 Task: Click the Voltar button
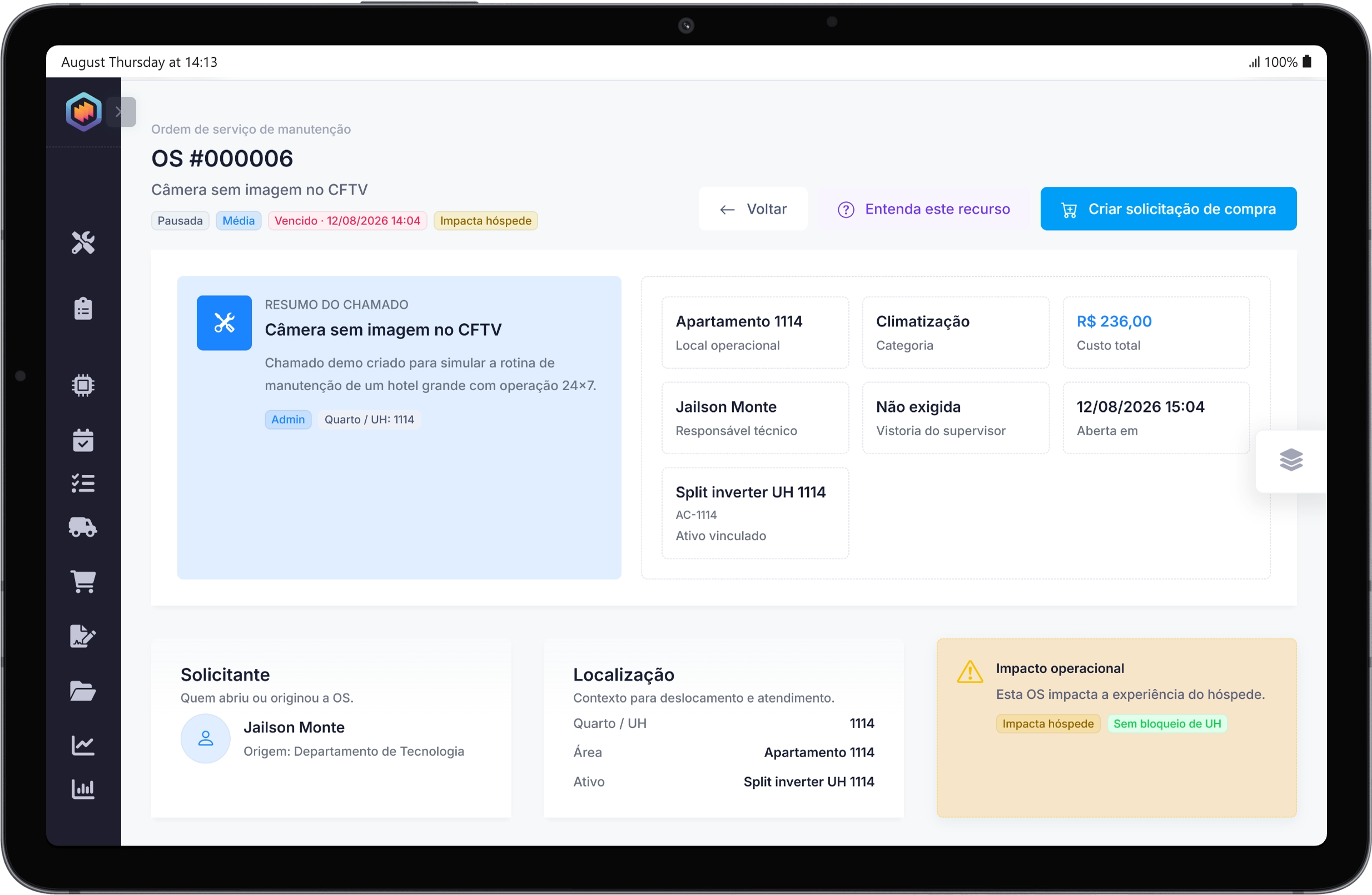[x=753, y=208]
